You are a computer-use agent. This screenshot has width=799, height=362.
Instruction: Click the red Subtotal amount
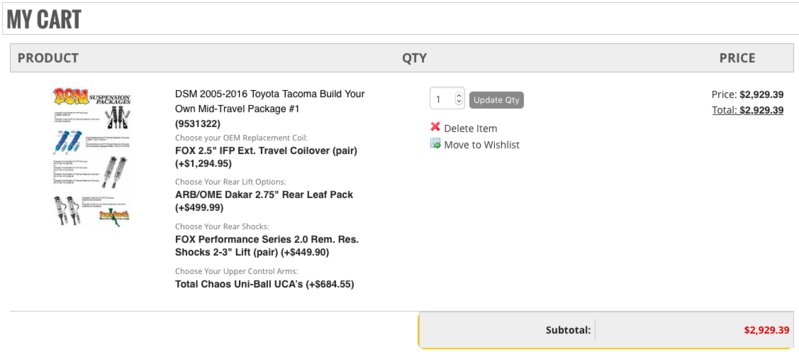pyautogui.click(x=766, y=330)
